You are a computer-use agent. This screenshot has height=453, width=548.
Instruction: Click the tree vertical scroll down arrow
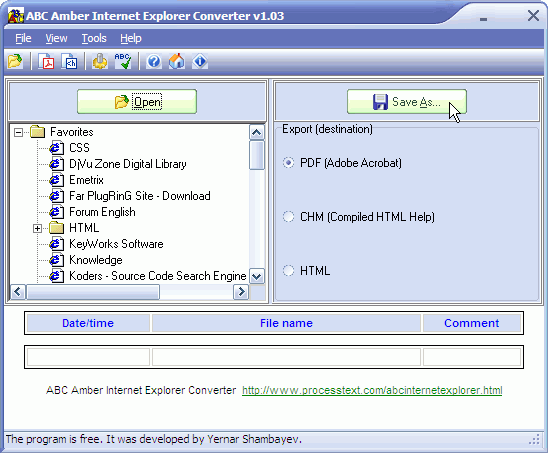(x=257, y=276)
